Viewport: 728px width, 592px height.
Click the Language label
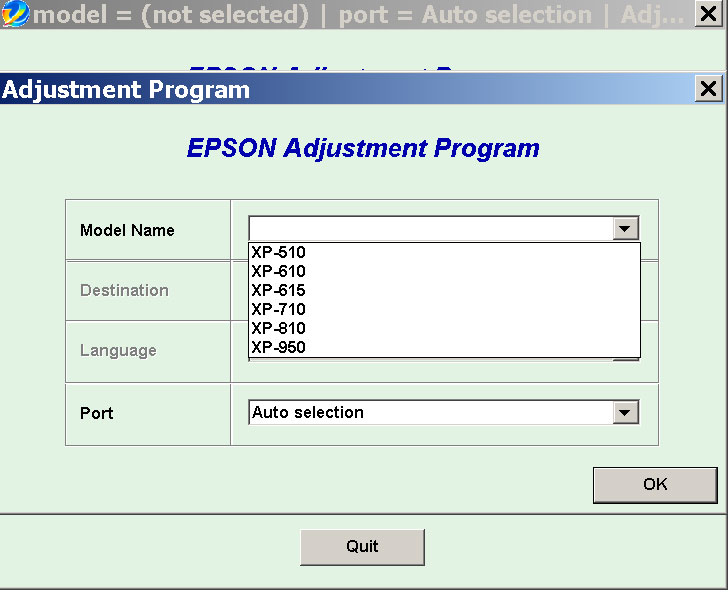pyautogui.click(x=118, y=351)
